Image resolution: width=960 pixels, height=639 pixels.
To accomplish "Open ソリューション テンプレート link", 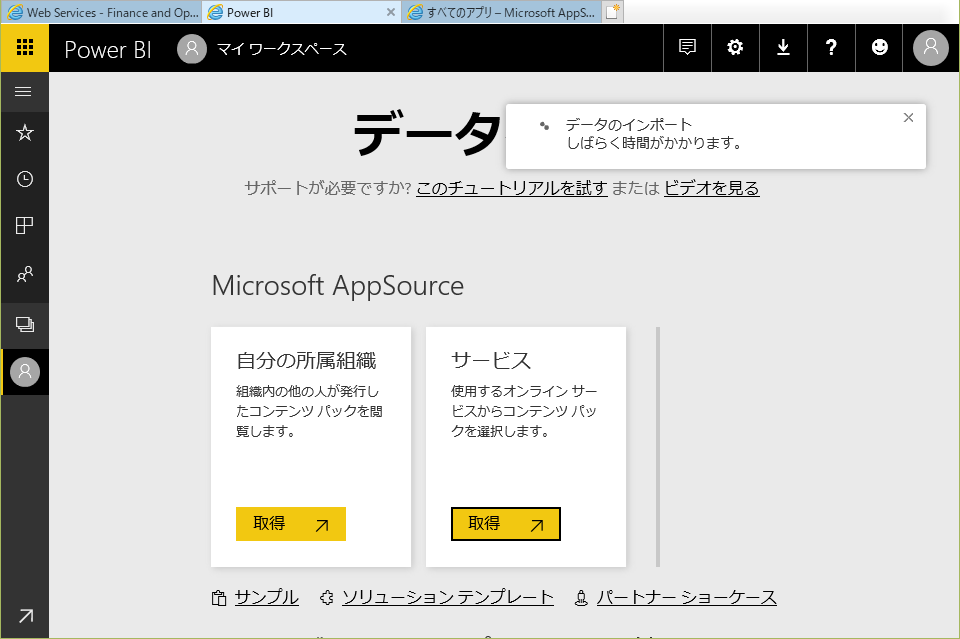I will (x=448, y=597).
